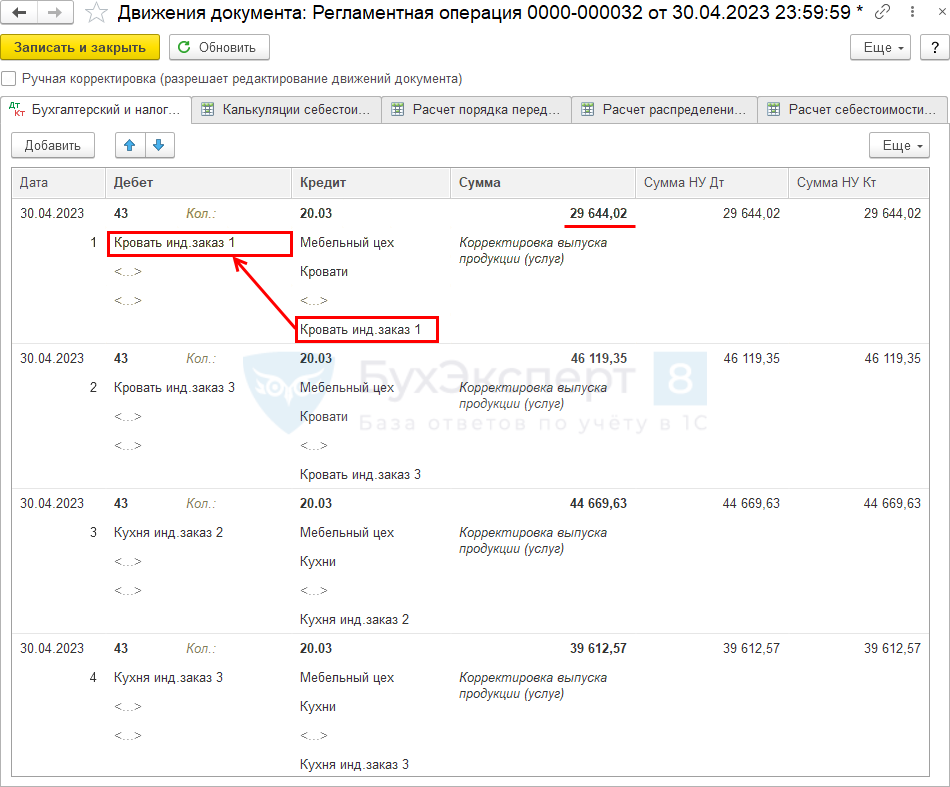Open the Расчет себестоимости tab
Image resolution: width=950 pixels, height=787 pixels.
[852, 110]
